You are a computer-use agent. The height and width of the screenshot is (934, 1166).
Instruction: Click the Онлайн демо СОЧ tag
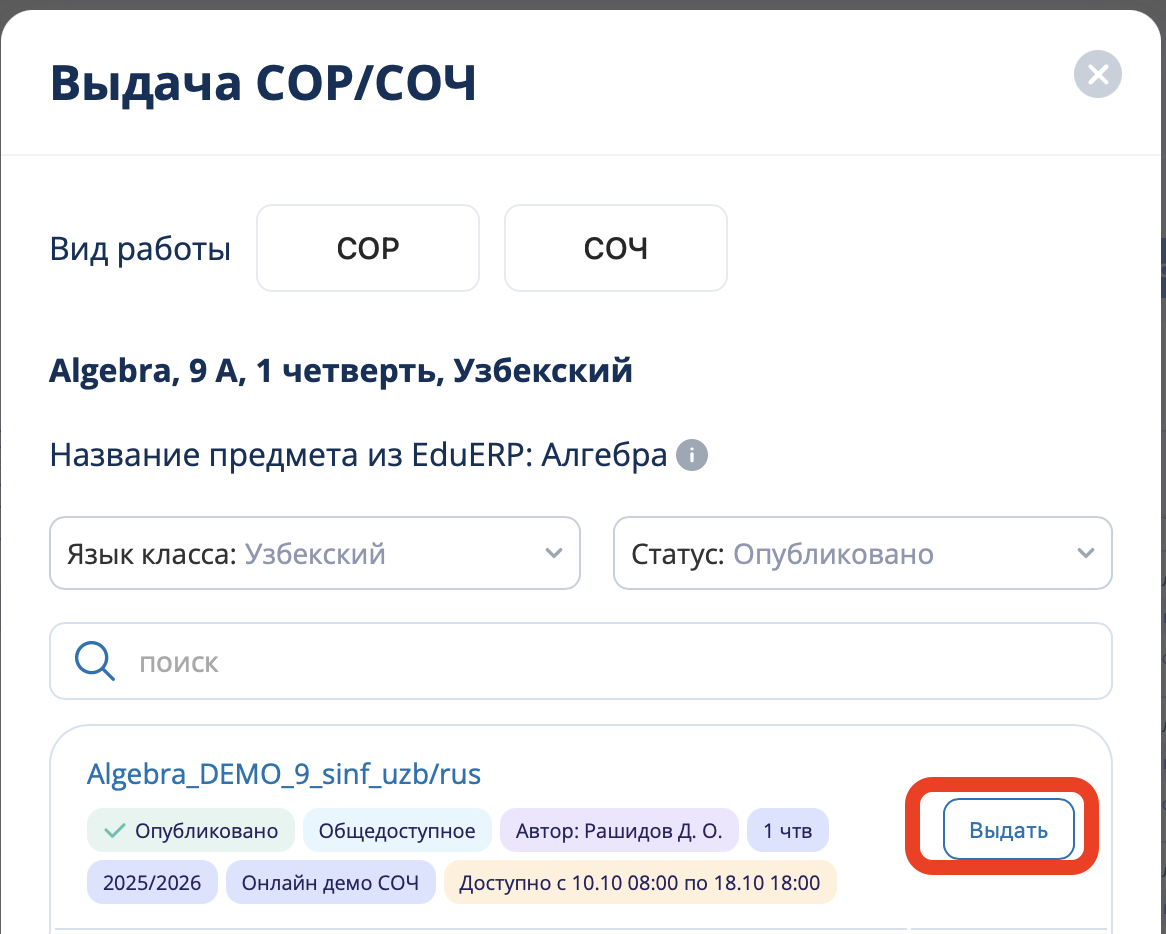pos(330,883)
